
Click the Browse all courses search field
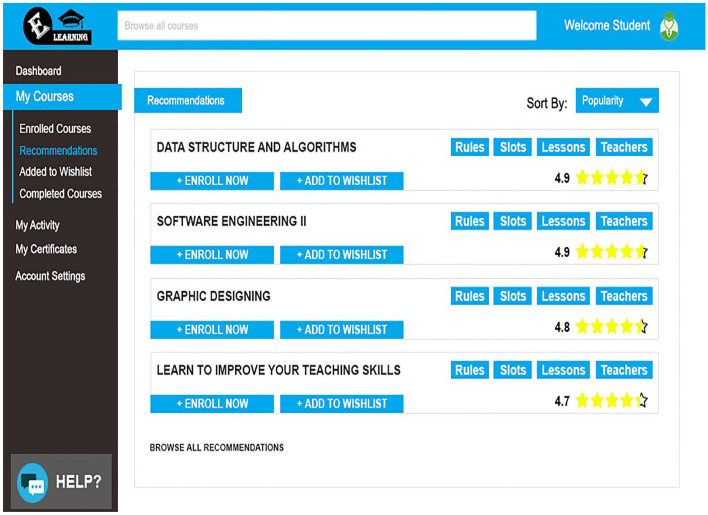tap(326, 26)
